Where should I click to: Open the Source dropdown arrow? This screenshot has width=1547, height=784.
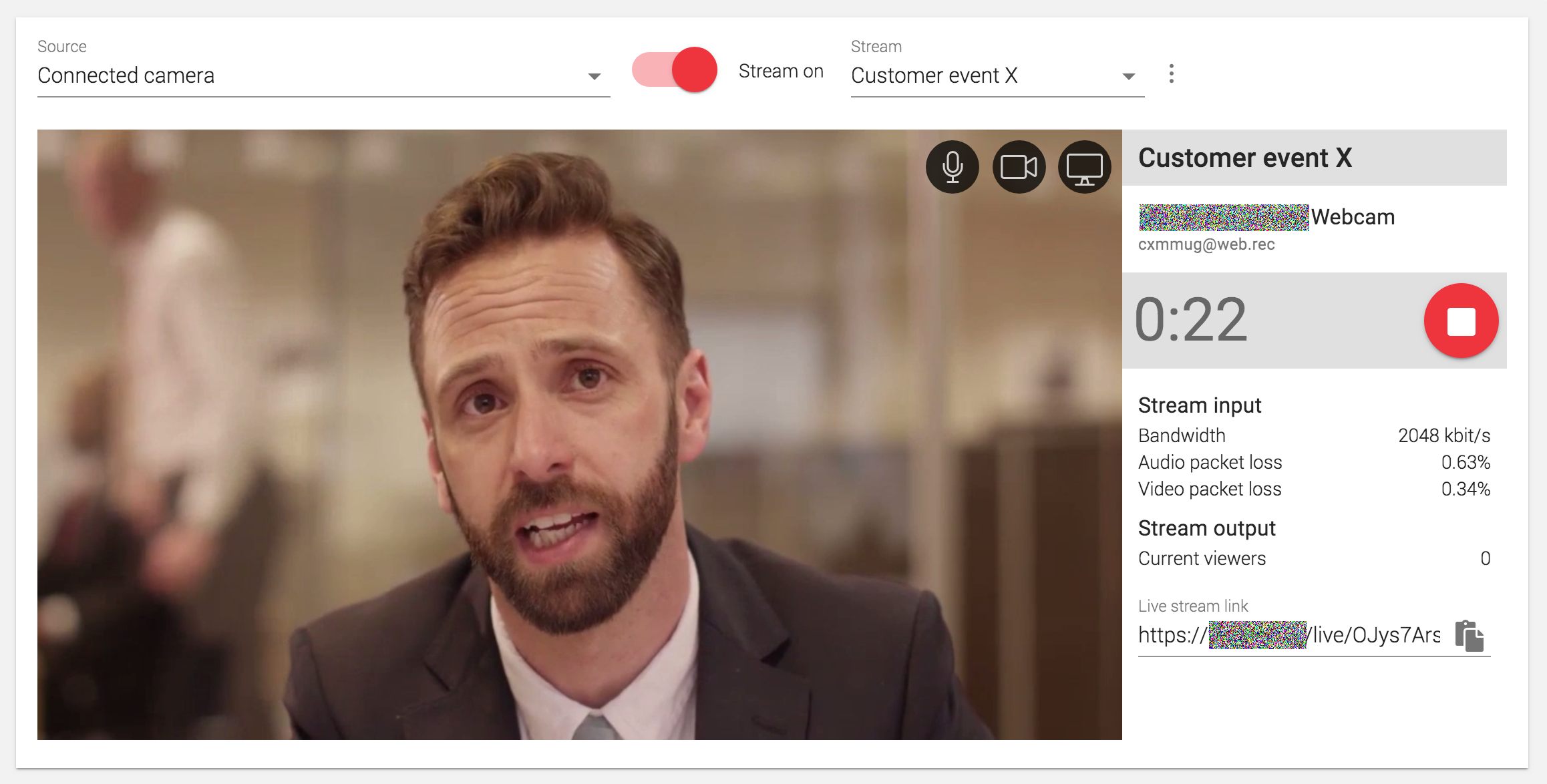pos(594,76)
